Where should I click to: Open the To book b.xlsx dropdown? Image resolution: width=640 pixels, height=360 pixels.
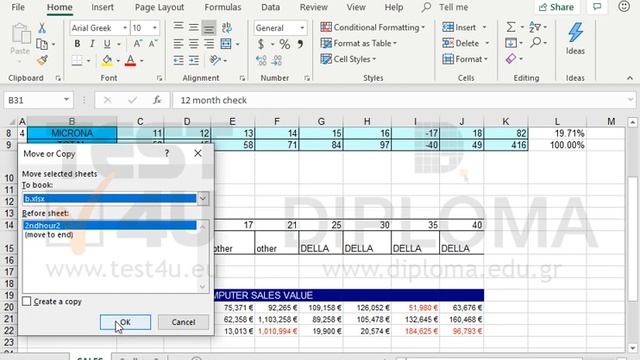pyautogui.click(x=203, y=199)
